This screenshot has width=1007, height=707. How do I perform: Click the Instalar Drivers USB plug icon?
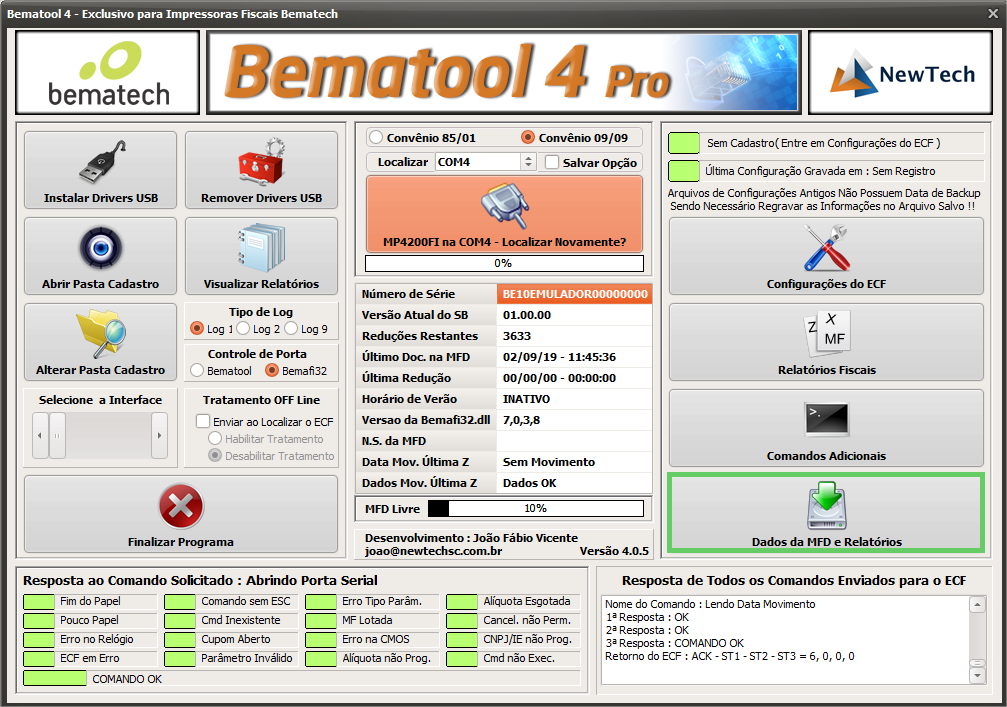102,162
